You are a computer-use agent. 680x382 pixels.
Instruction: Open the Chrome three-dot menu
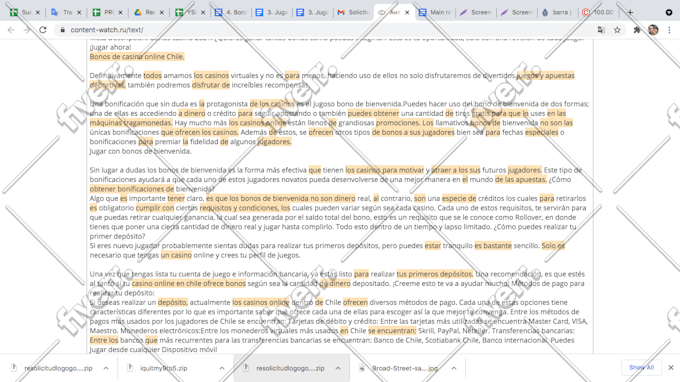pyautogui.click(x=669, y=30)
